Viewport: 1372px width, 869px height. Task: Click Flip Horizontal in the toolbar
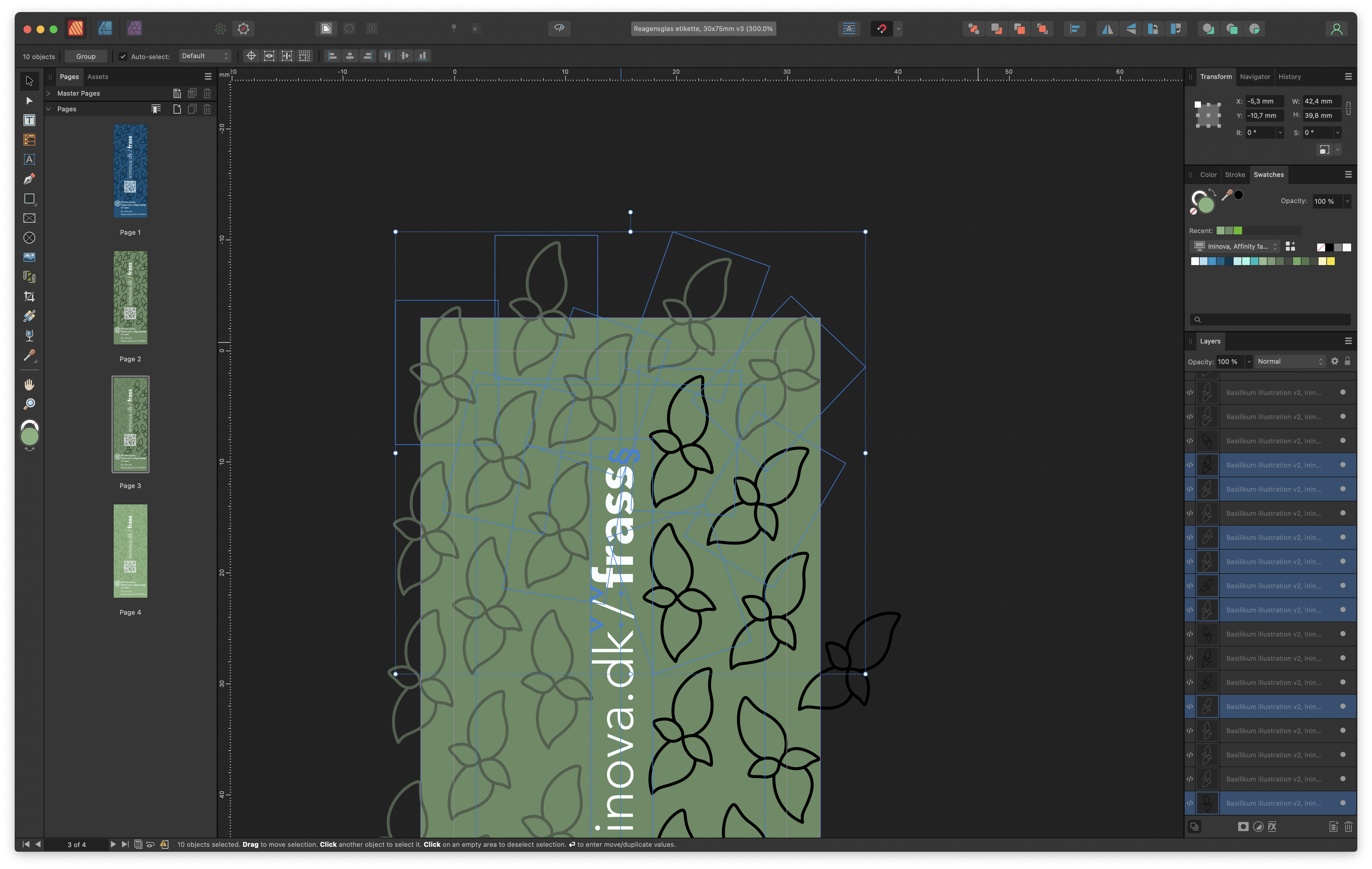1107,28
